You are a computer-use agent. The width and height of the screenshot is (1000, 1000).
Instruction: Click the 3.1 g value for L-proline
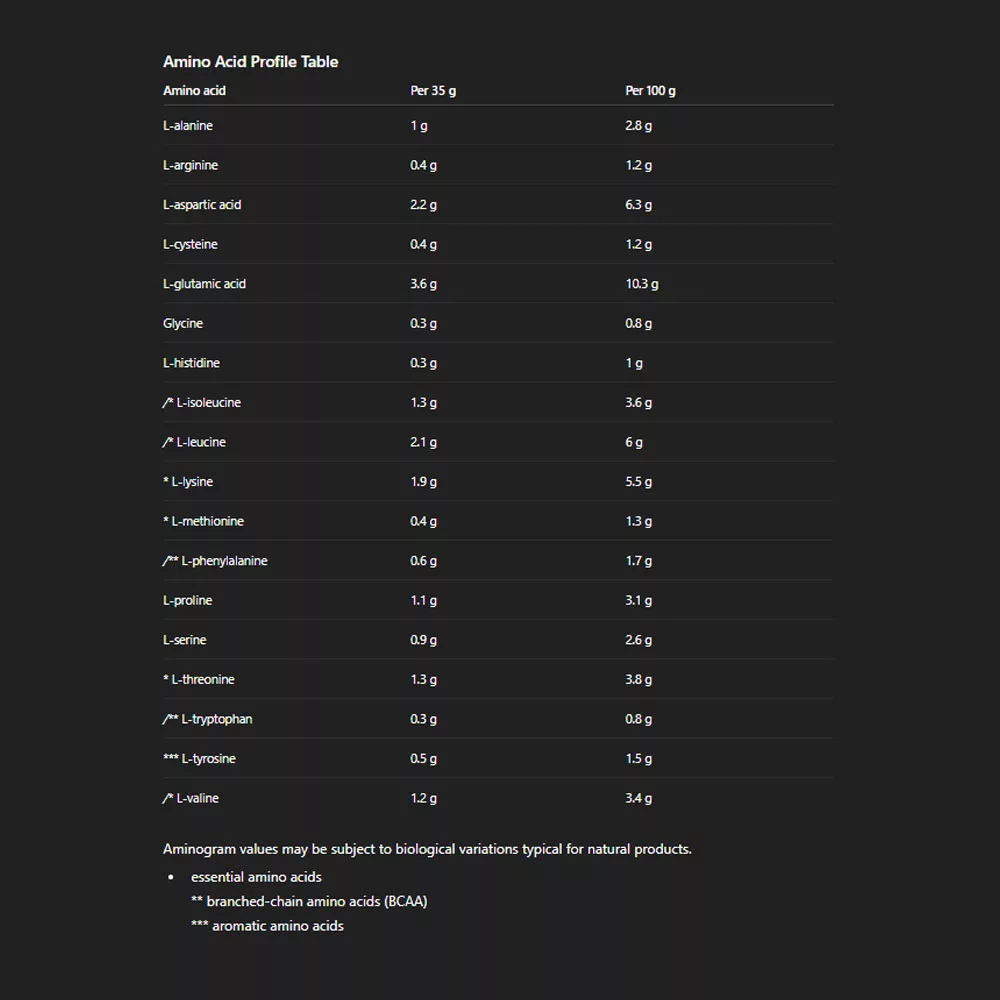pyautogui.click(x=638, y=601)
